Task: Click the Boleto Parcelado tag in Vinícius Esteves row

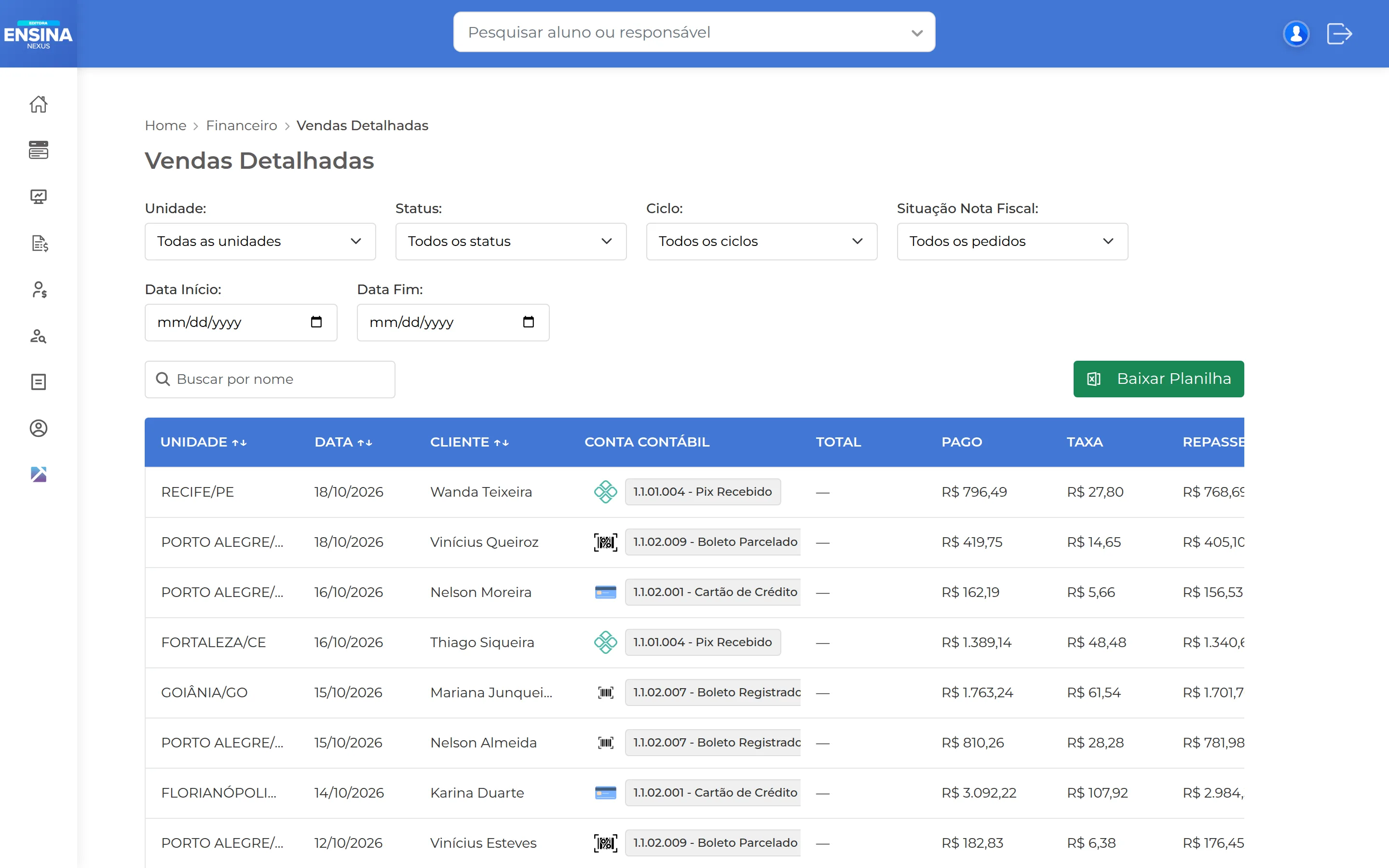Action: (713, 843)
